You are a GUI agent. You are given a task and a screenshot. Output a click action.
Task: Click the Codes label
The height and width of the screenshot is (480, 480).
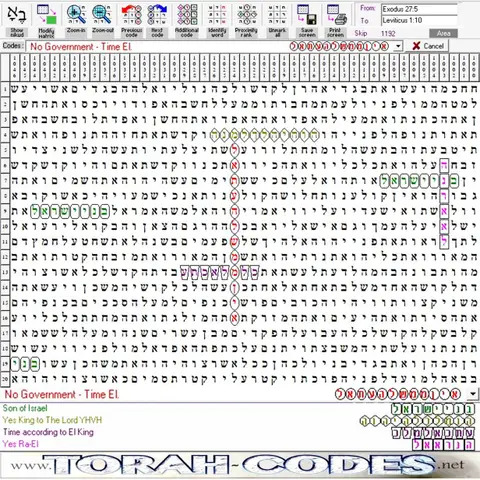point(13,46)
